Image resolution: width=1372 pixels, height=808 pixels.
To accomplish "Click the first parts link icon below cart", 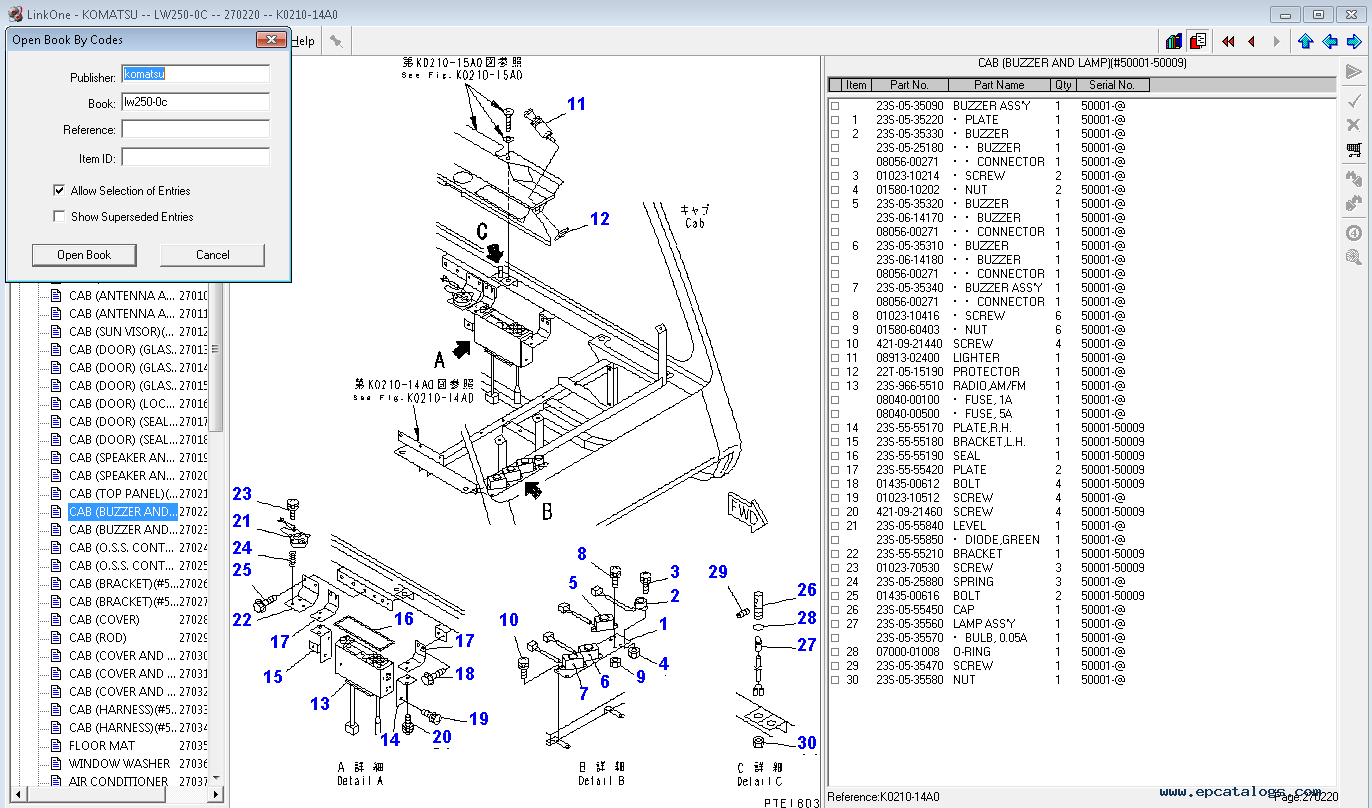I will (x=1353, y=180).
